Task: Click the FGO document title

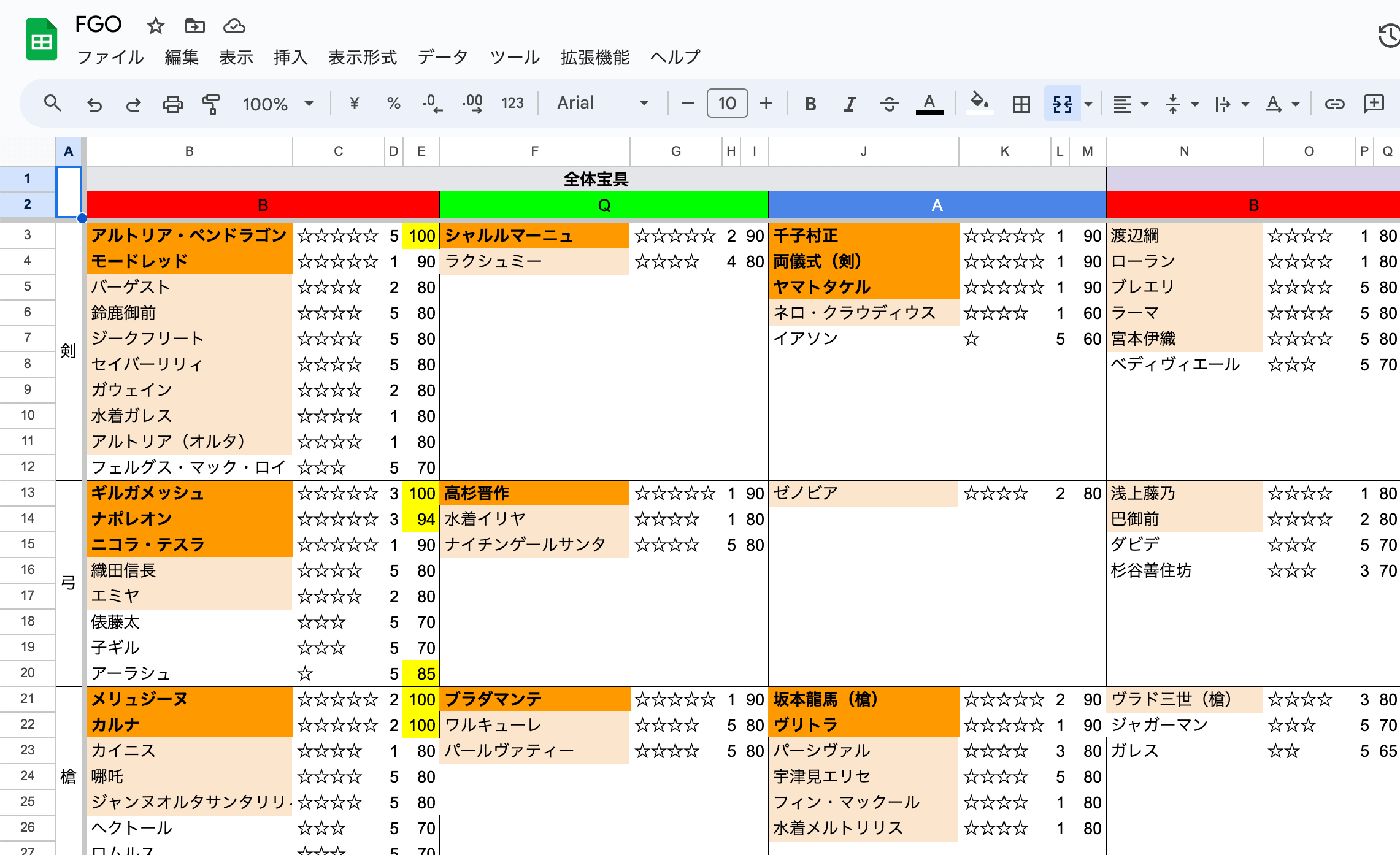Action: point(98,25)
